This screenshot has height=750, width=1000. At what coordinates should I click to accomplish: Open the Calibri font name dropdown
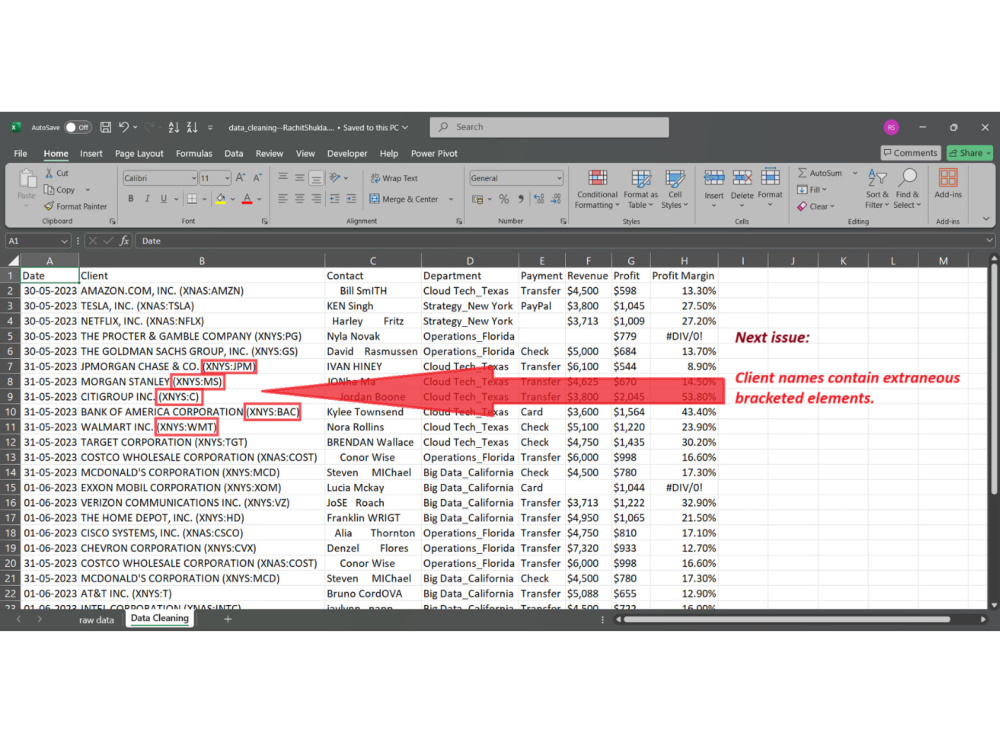click(193, 178)
